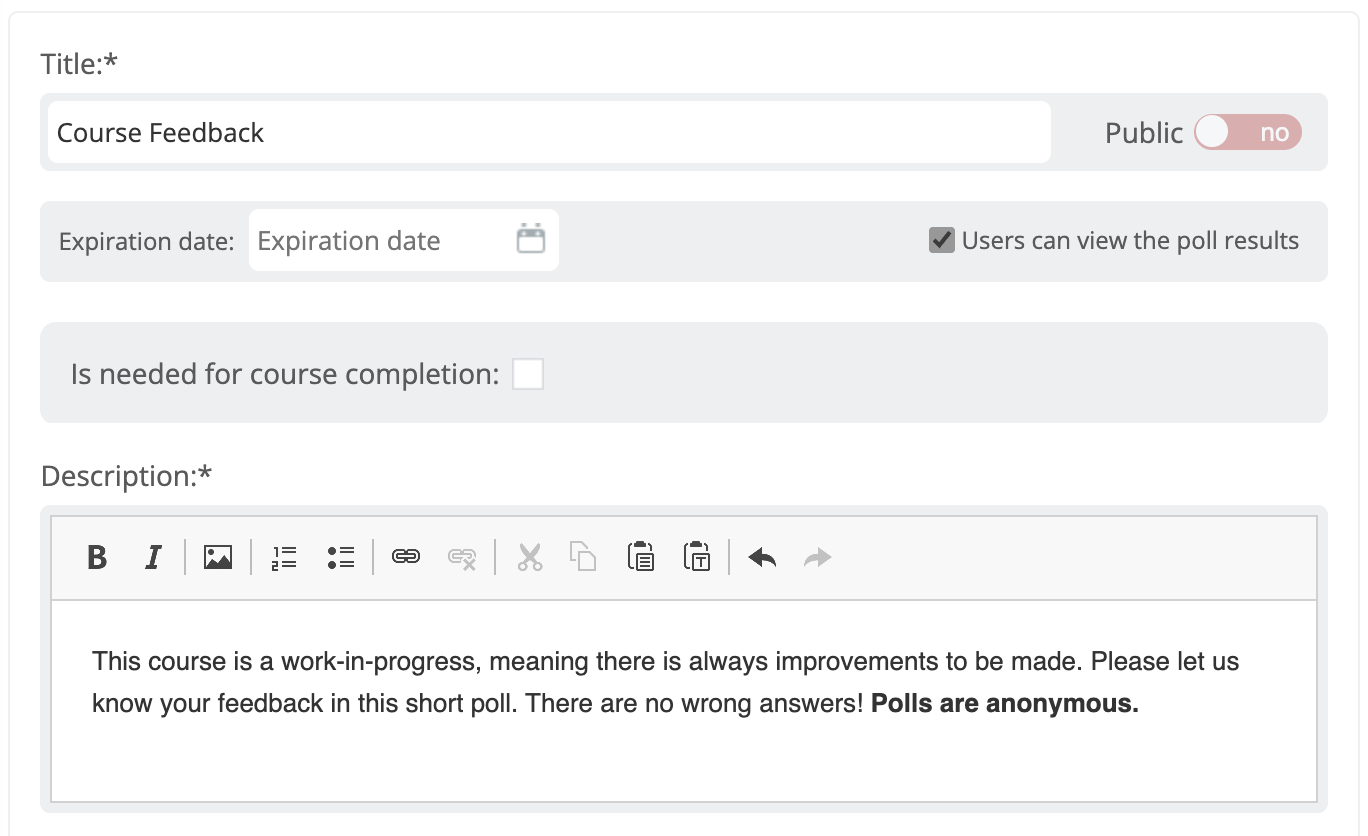Image resolution: width=1368 pixels, height=836 pixels.
Task: Redo the last edit in the description
Action: (817, 557)
